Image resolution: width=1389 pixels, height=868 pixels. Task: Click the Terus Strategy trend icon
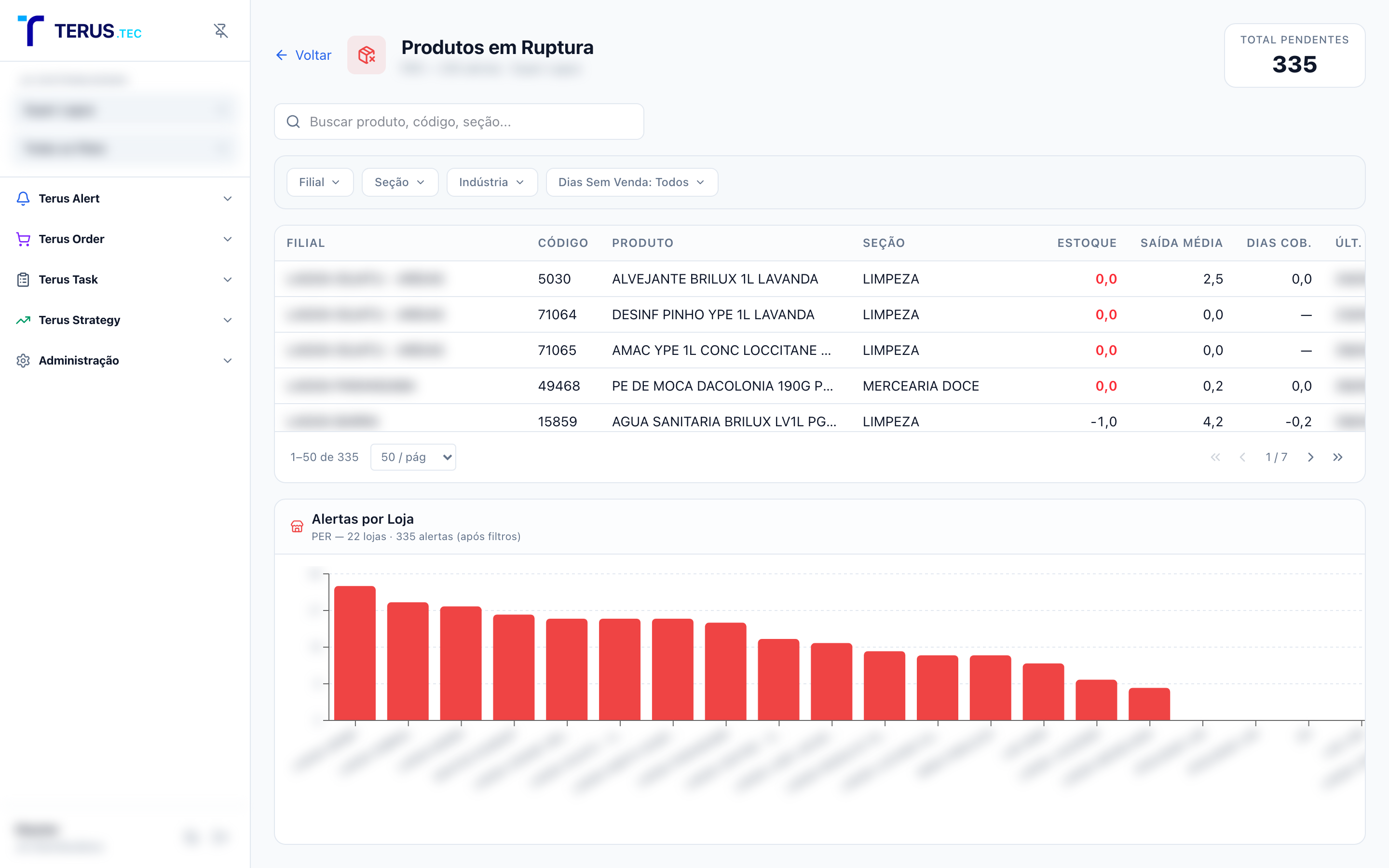coord(23,320)
